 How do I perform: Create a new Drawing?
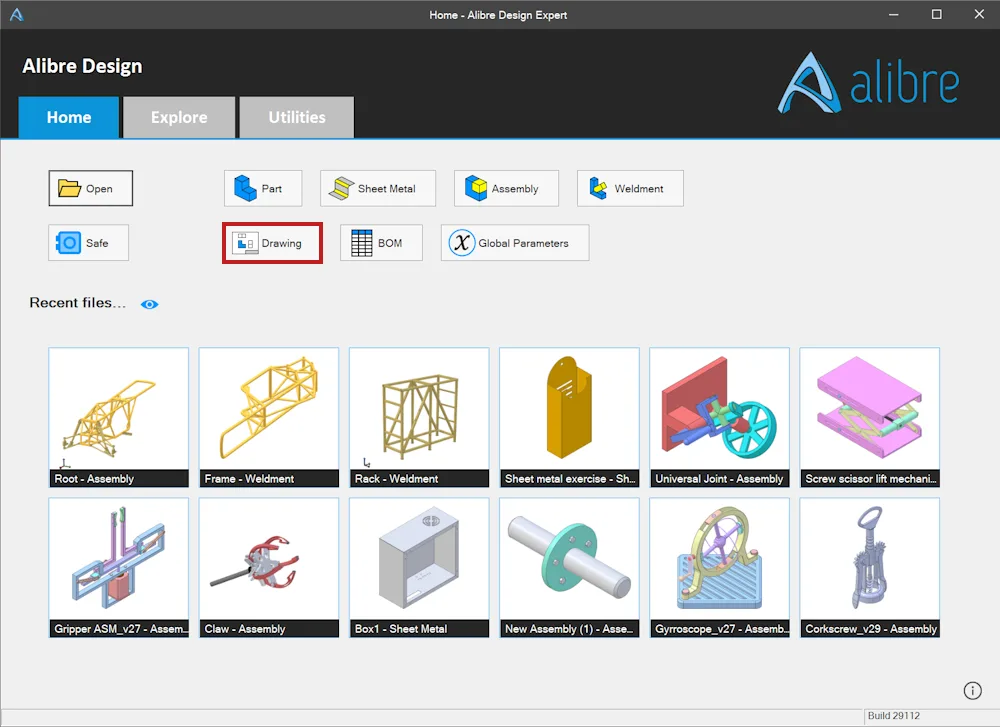click(x=272, y=242)
